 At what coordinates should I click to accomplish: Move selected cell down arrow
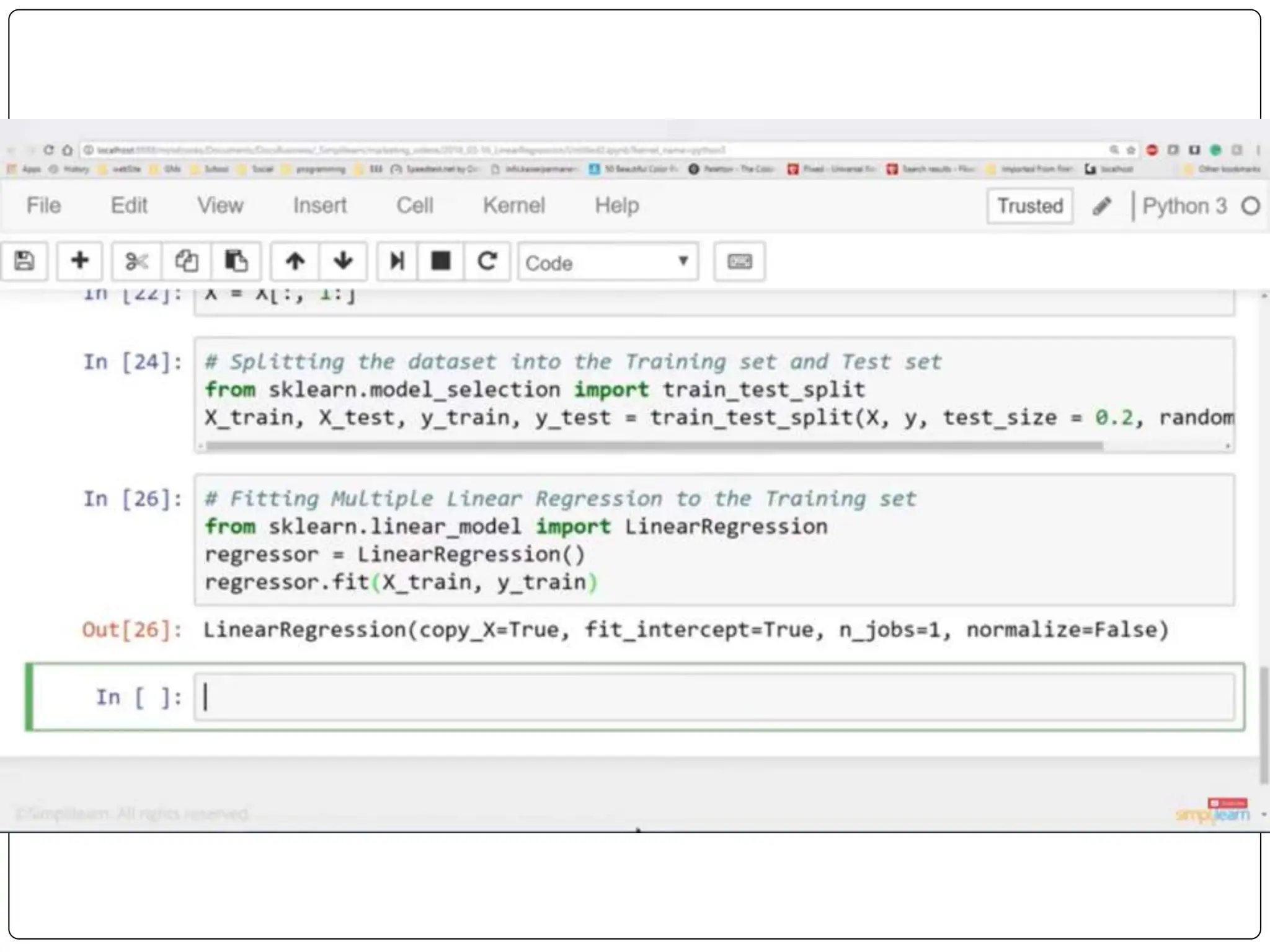coord(343,261)
